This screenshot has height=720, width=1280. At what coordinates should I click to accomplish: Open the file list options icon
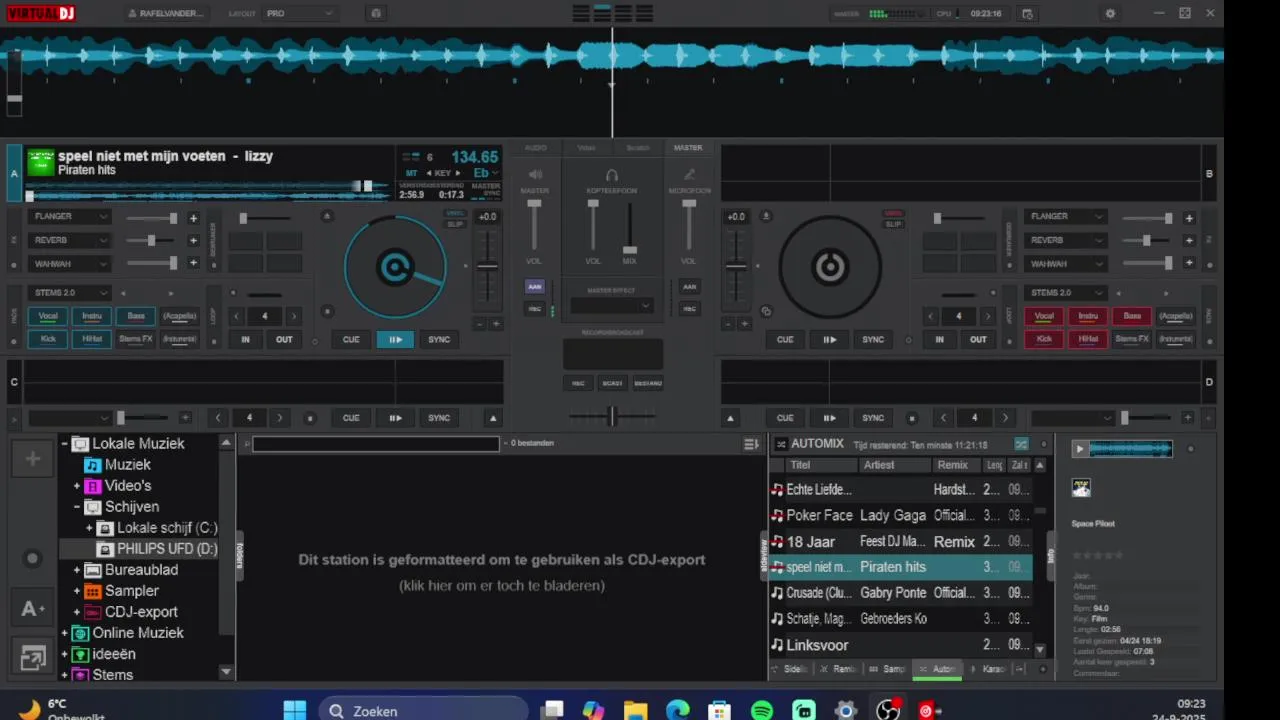(x=752, y=444)
